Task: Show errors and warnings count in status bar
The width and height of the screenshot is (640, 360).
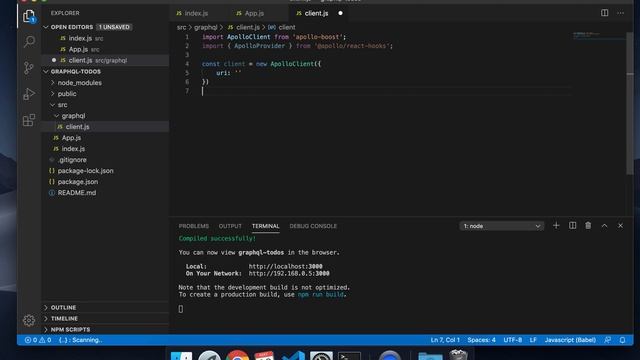Action: point(38,340)
